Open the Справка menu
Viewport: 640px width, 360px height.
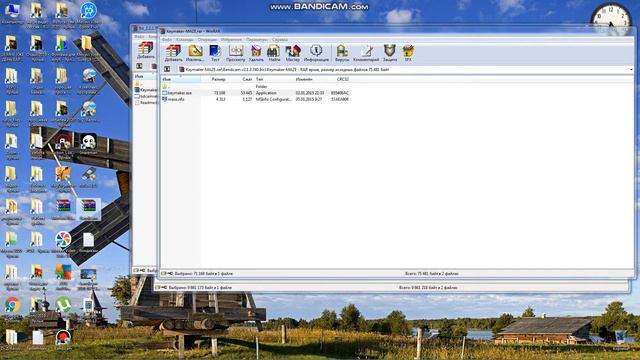click(x=280, y=40)
